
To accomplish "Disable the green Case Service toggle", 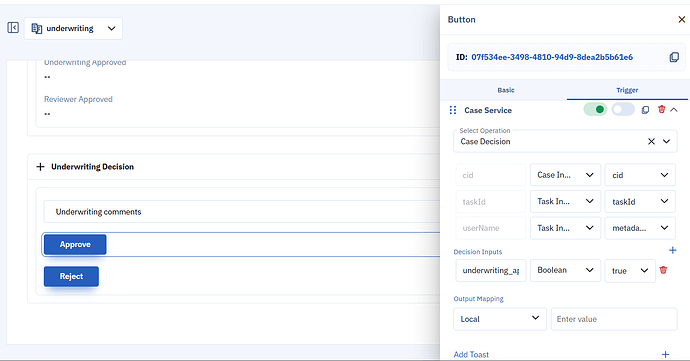I will (x=595, y=109).
